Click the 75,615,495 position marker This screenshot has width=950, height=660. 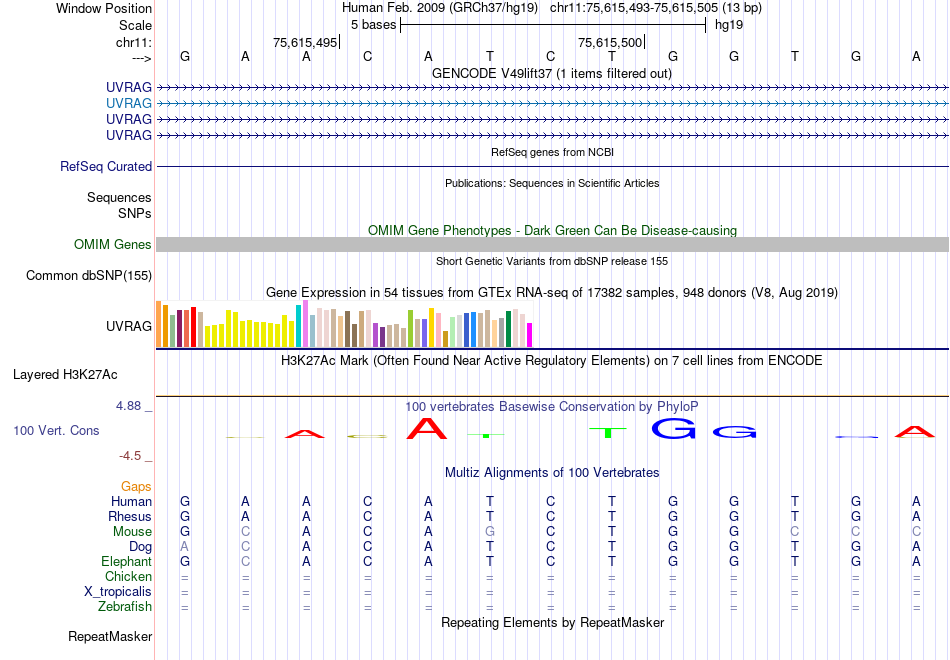pyautogui.click(x=305, y=42)
